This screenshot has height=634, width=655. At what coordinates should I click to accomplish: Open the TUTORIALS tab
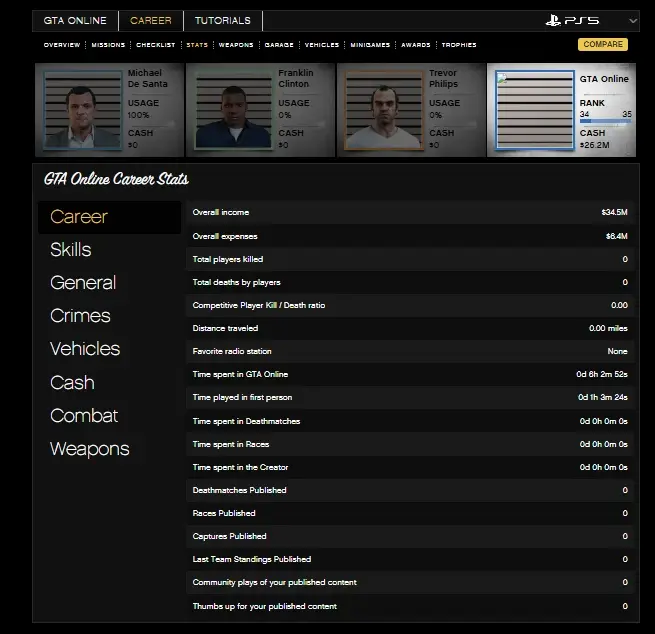coord(223,20)
